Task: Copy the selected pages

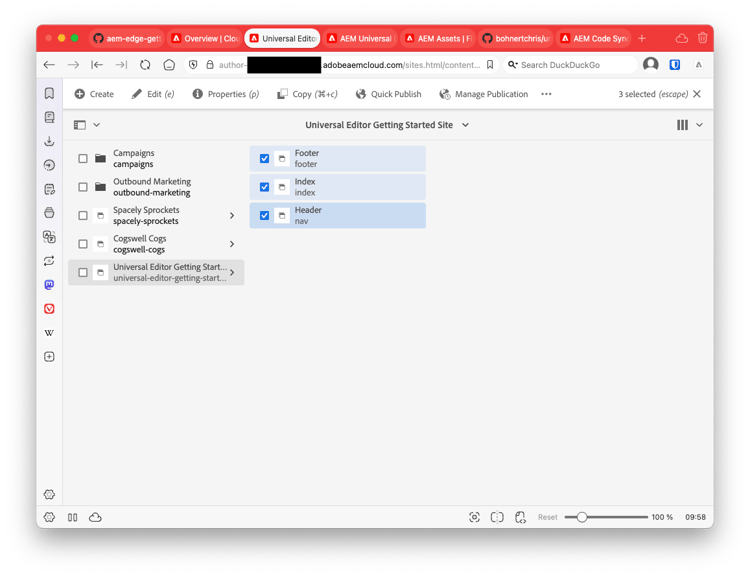Action: pyautogui.click(x=307, y=94)
